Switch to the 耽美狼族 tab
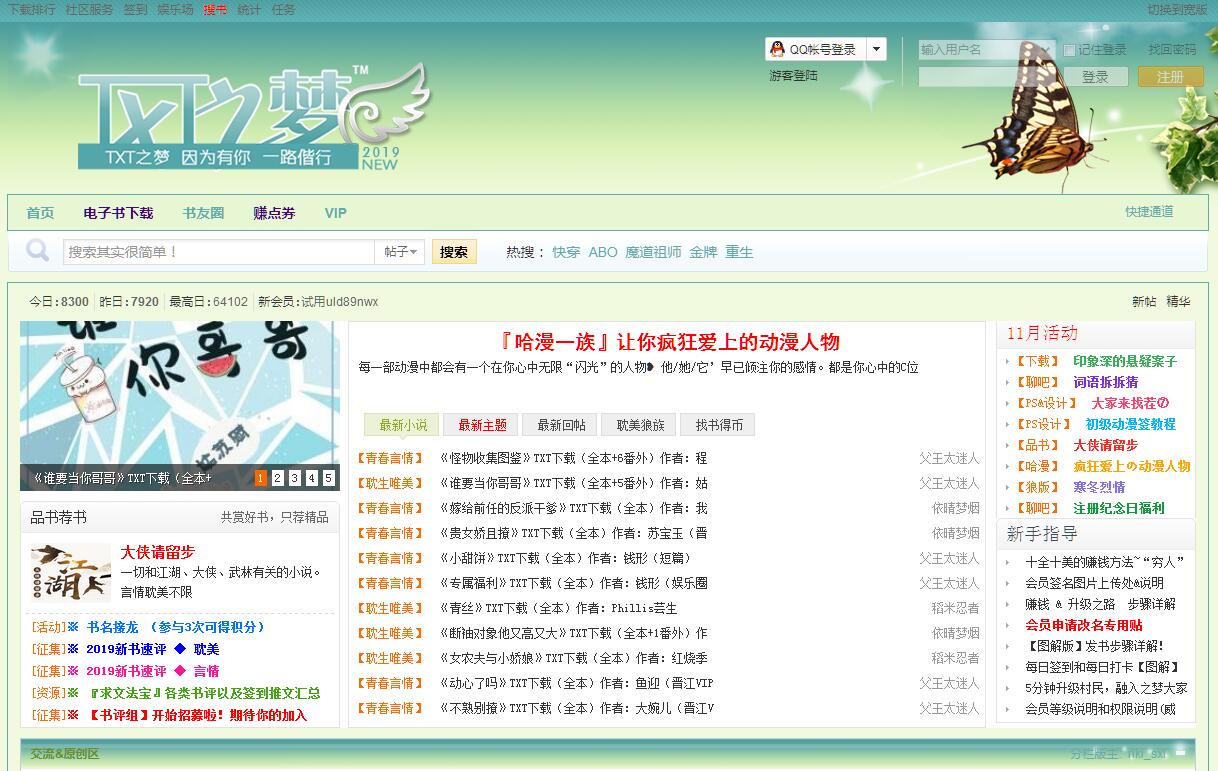 coord(638,425)
